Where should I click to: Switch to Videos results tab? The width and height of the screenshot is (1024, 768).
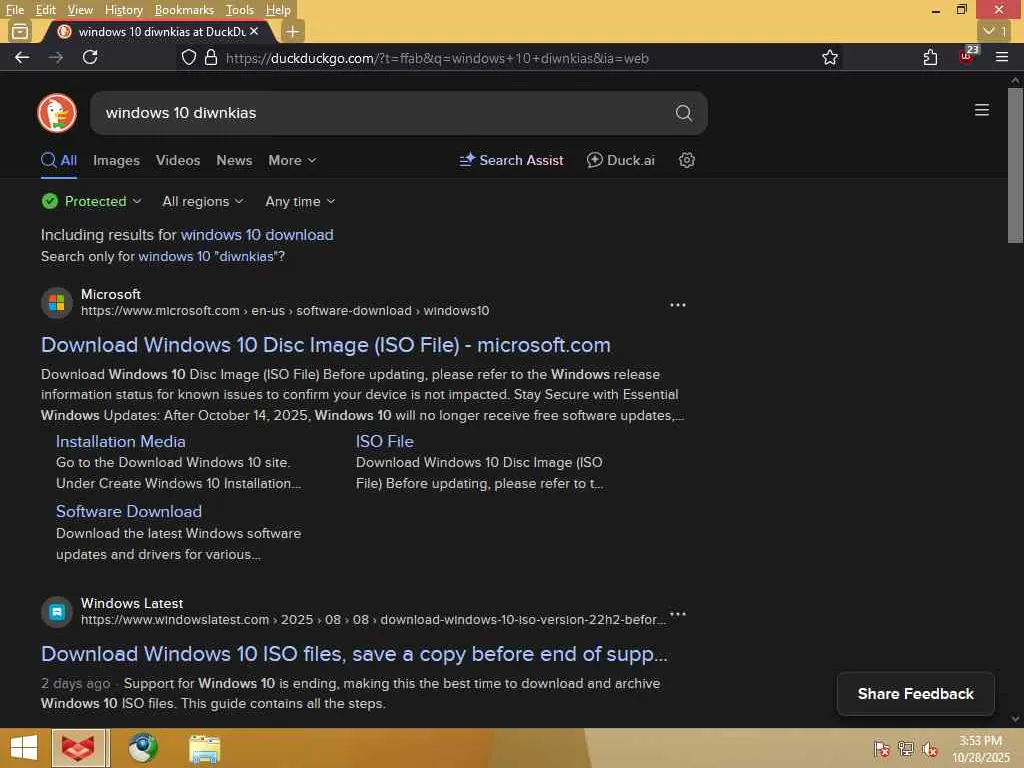(x=178, y=160)
